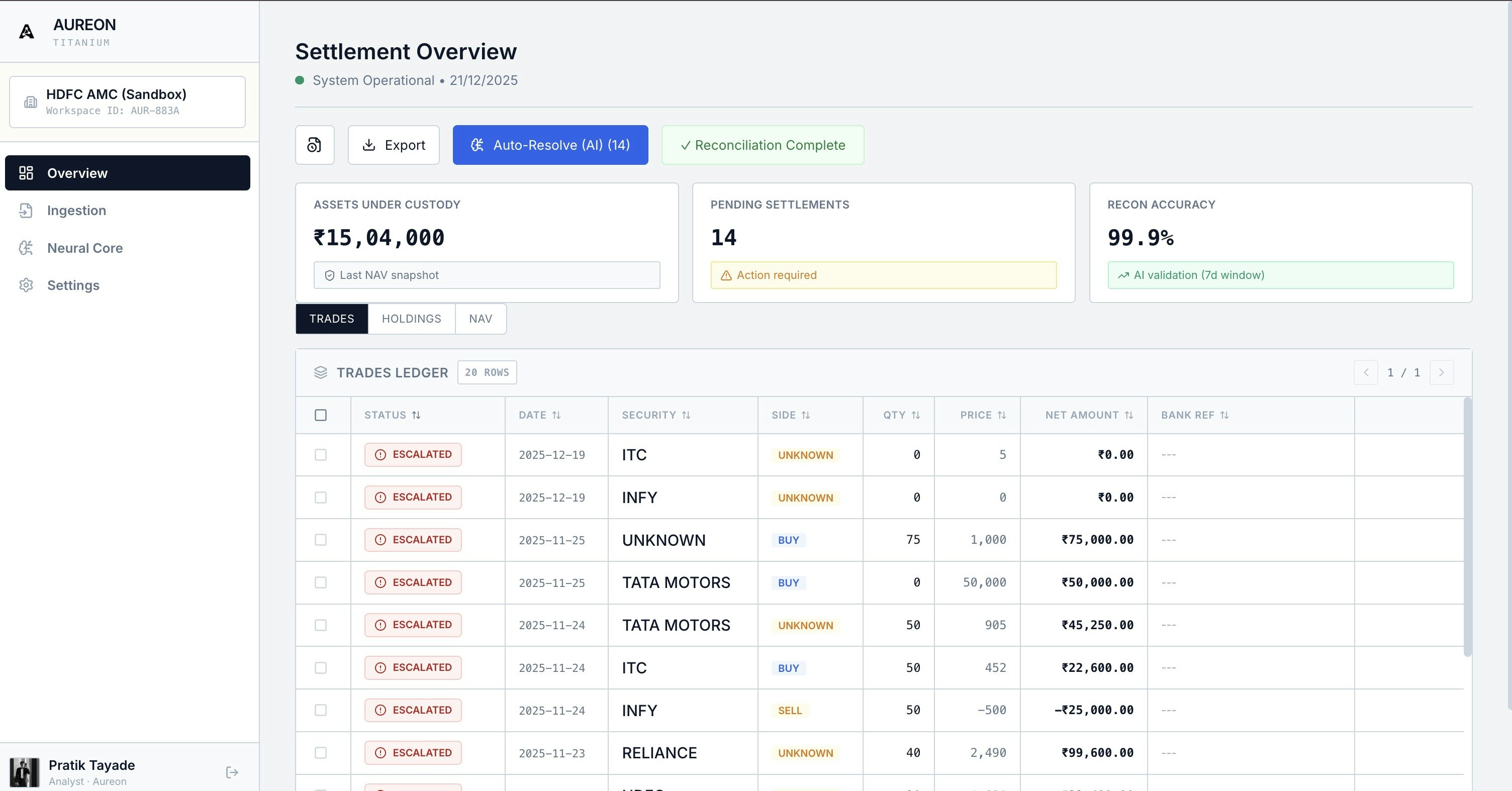Click the icon button left of Export
Image resolution: width=1512 pixels, height=791 pixels.
tap(315, 145)
